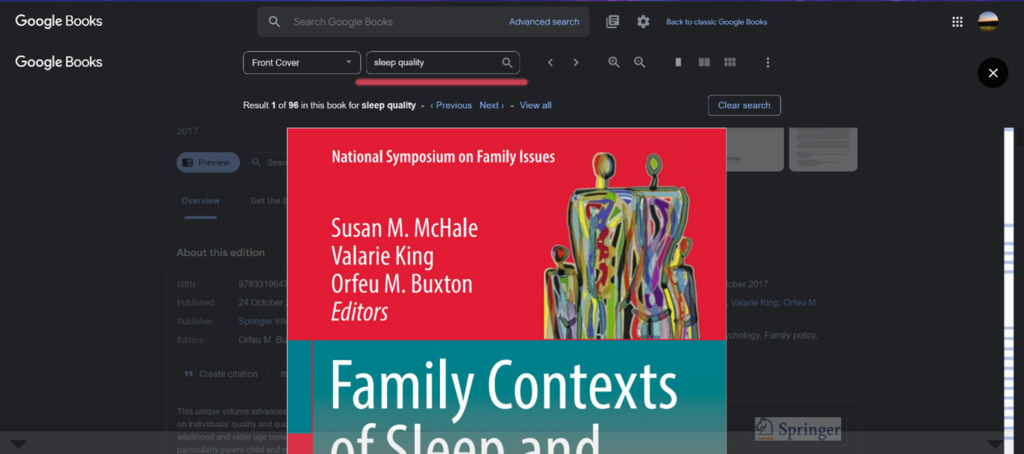Switch to thumbnail grid view

click(730, 63)
